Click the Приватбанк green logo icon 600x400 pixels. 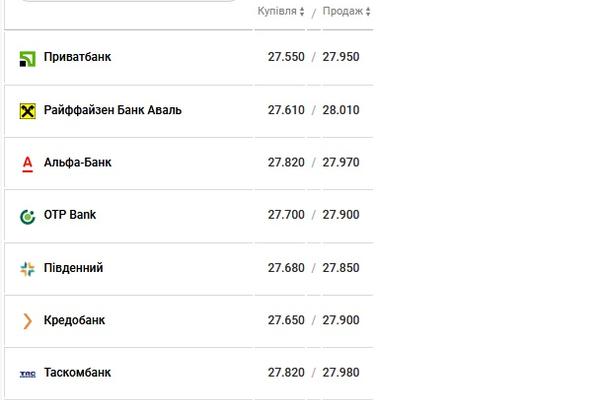[x=27, y=59]
